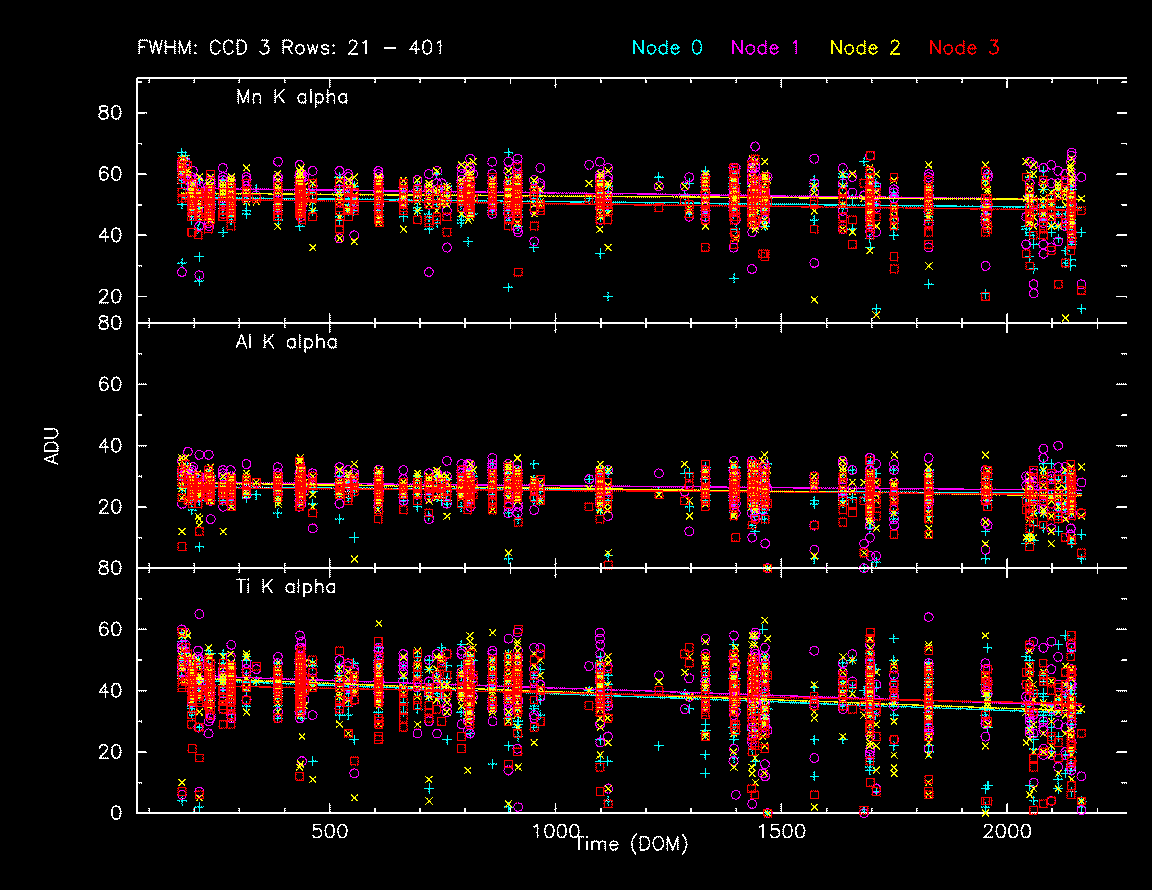Select the red Node 3 legend label
This screenshot has width=1152, height=890.
point(964,47)
